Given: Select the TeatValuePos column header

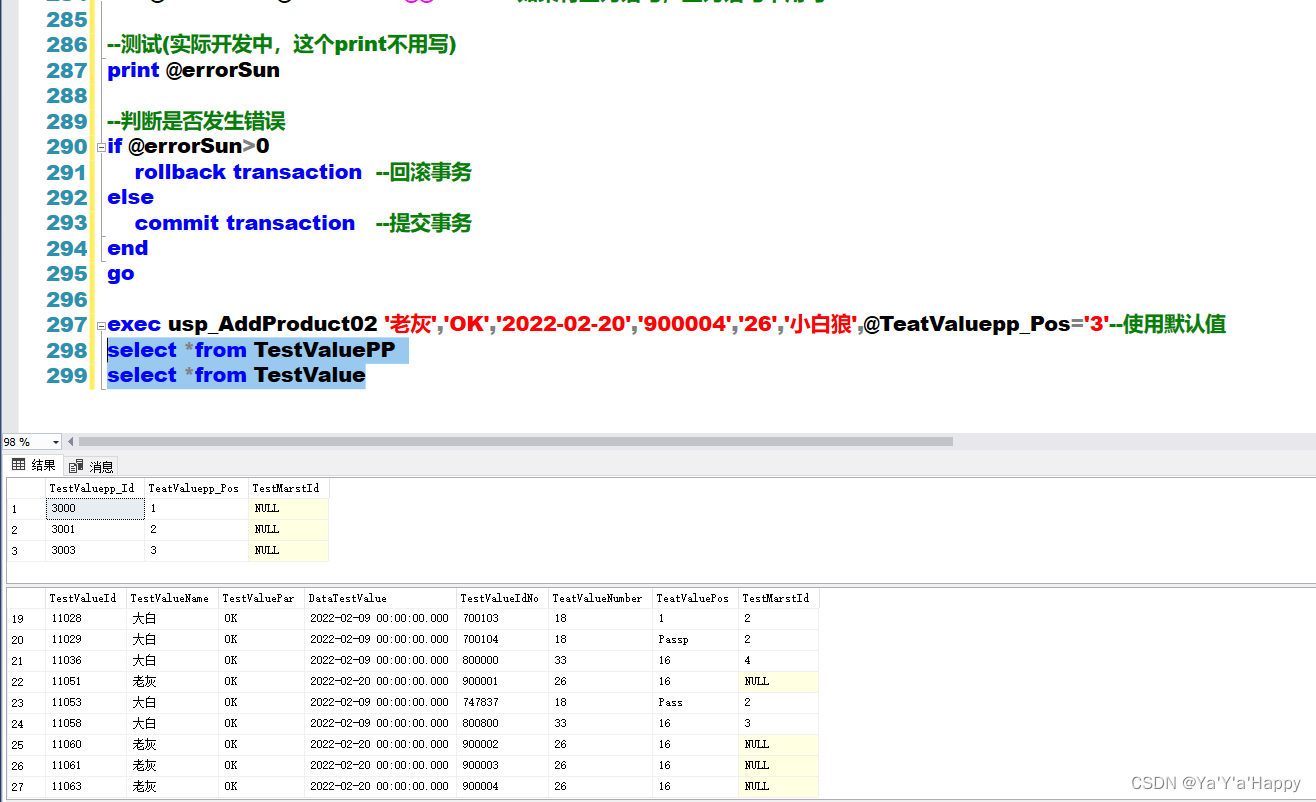Looking at the screenshot, I should [695, 598].
